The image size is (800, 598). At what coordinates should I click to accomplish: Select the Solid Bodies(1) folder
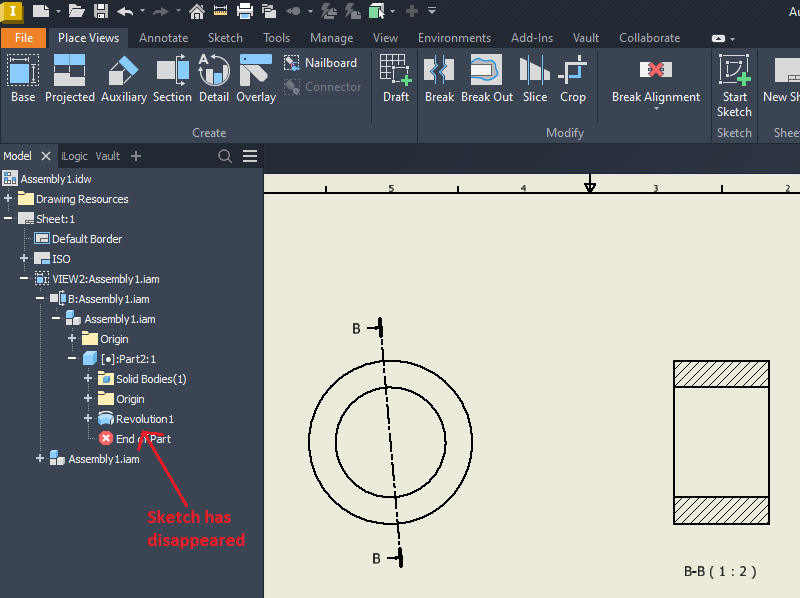151,379
